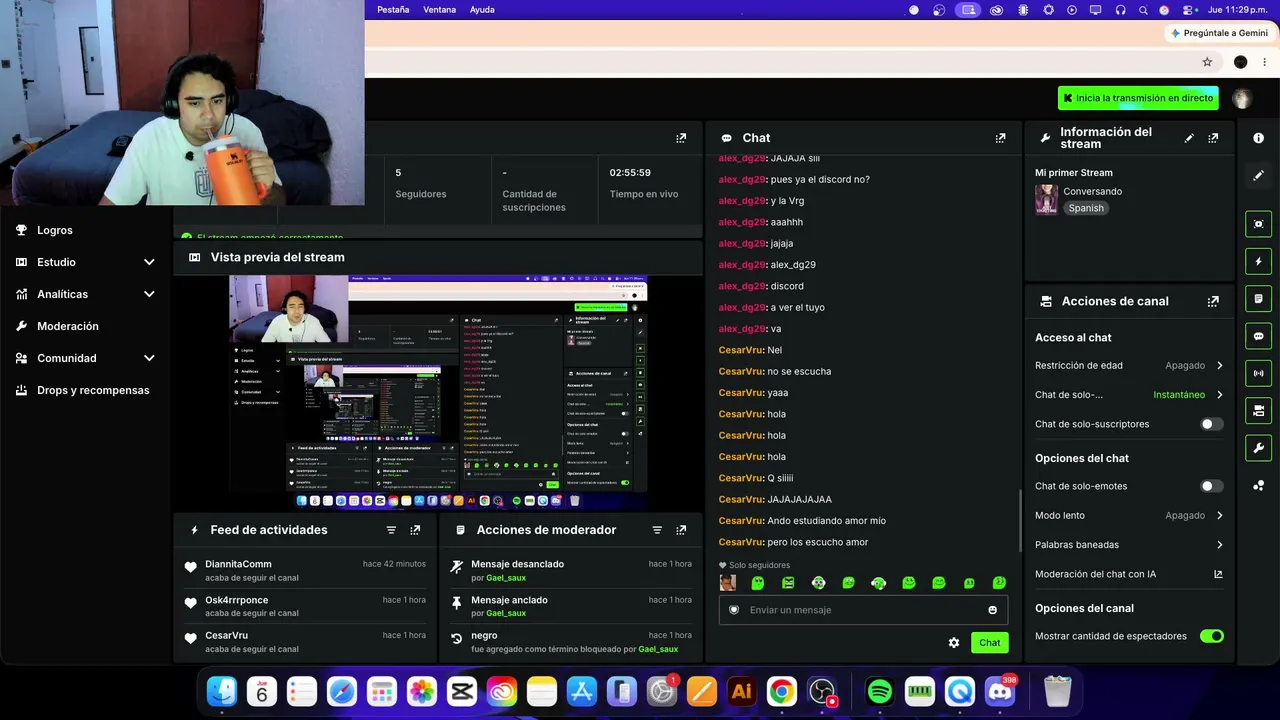Click the 'negro' blocked term entry
1280x720 pixels.
tap(571, 642)
